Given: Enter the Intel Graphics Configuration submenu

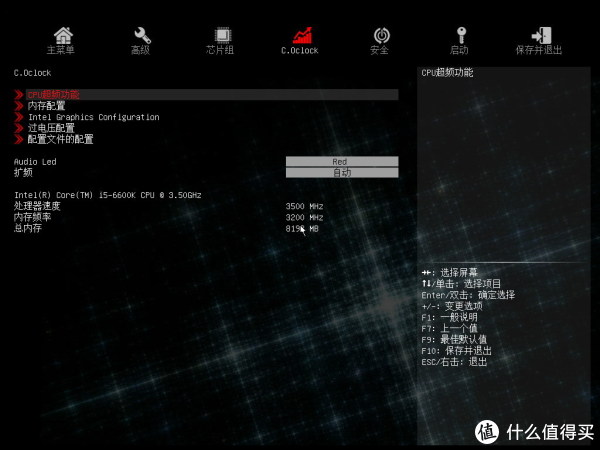Looking at the screenshot, I should tap(94, 117).
